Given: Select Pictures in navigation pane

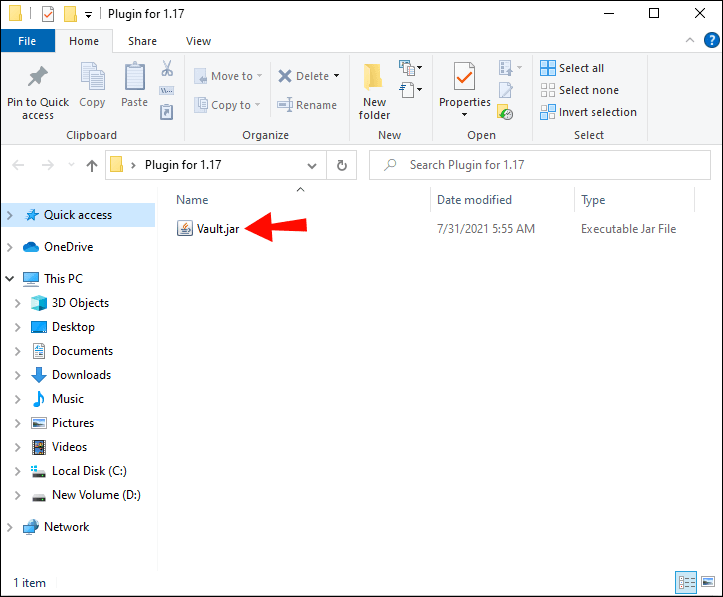Looking at the screenshot, I should (73, 423).
